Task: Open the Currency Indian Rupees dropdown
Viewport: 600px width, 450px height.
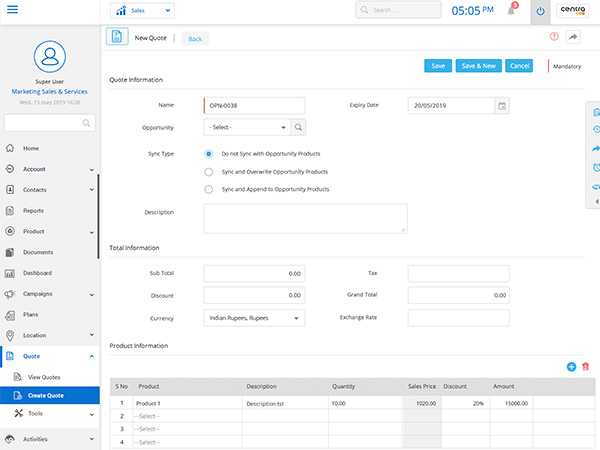Action: (x=254, y=318)
